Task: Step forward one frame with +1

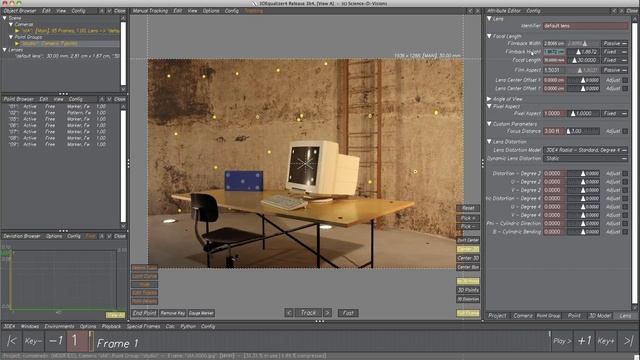Action: coord(584,341)
